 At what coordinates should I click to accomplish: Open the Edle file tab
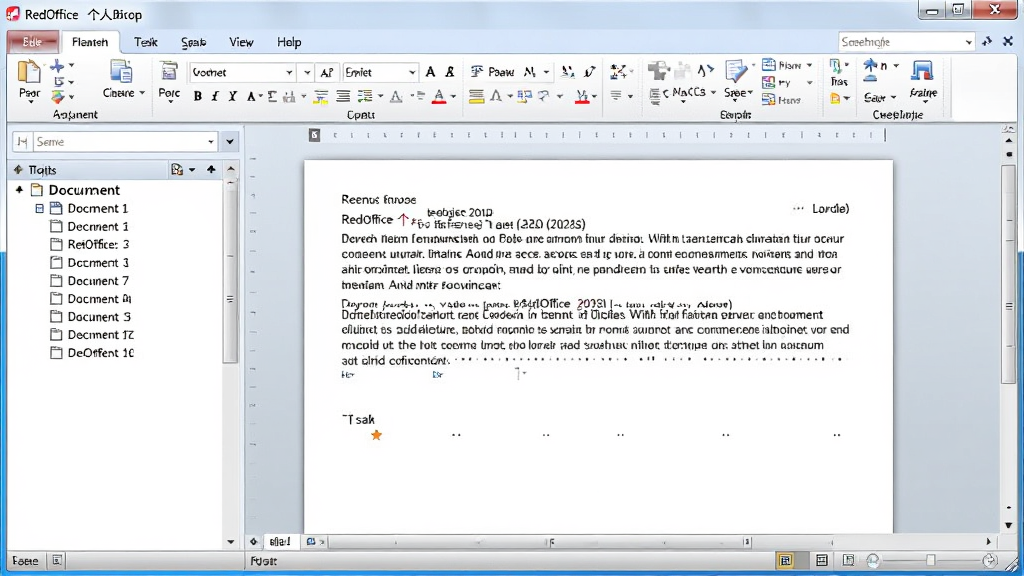click(31, 42)
